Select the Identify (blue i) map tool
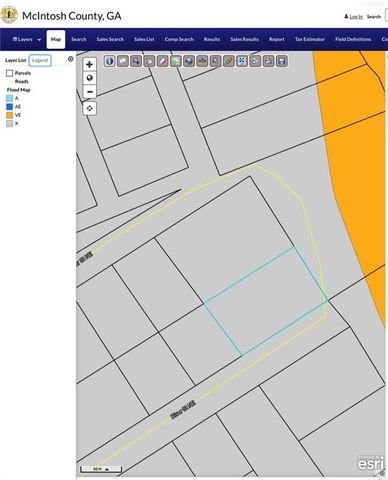The width and height of the screenshot is (388, 480). coord(110,61)
